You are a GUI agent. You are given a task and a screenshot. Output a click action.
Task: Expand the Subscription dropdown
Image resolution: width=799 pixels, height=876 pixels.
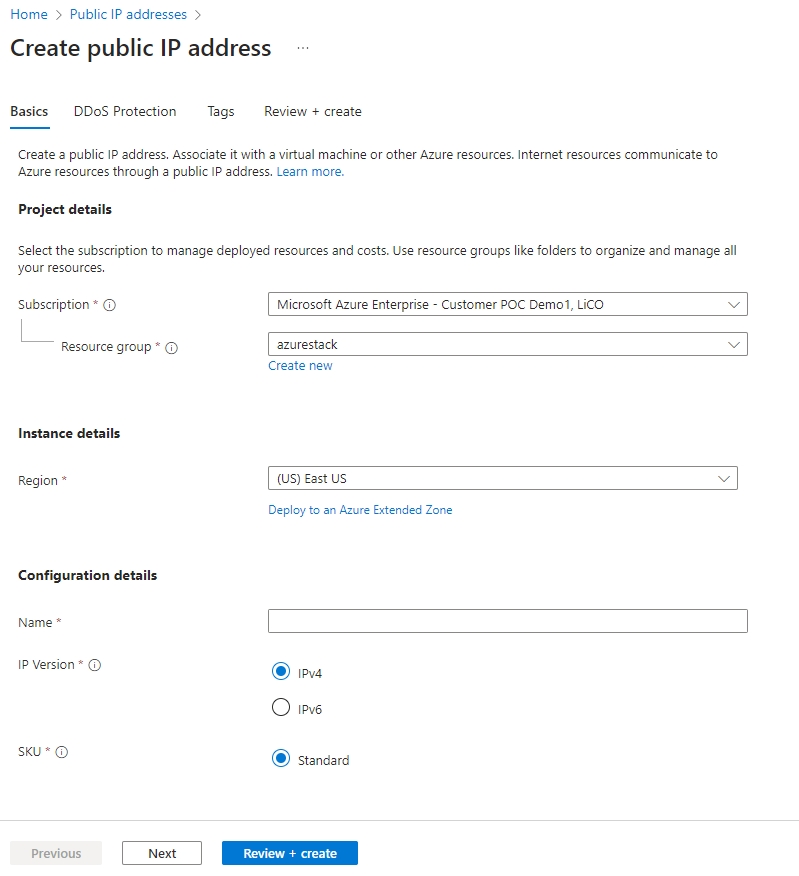click(507, 304)
